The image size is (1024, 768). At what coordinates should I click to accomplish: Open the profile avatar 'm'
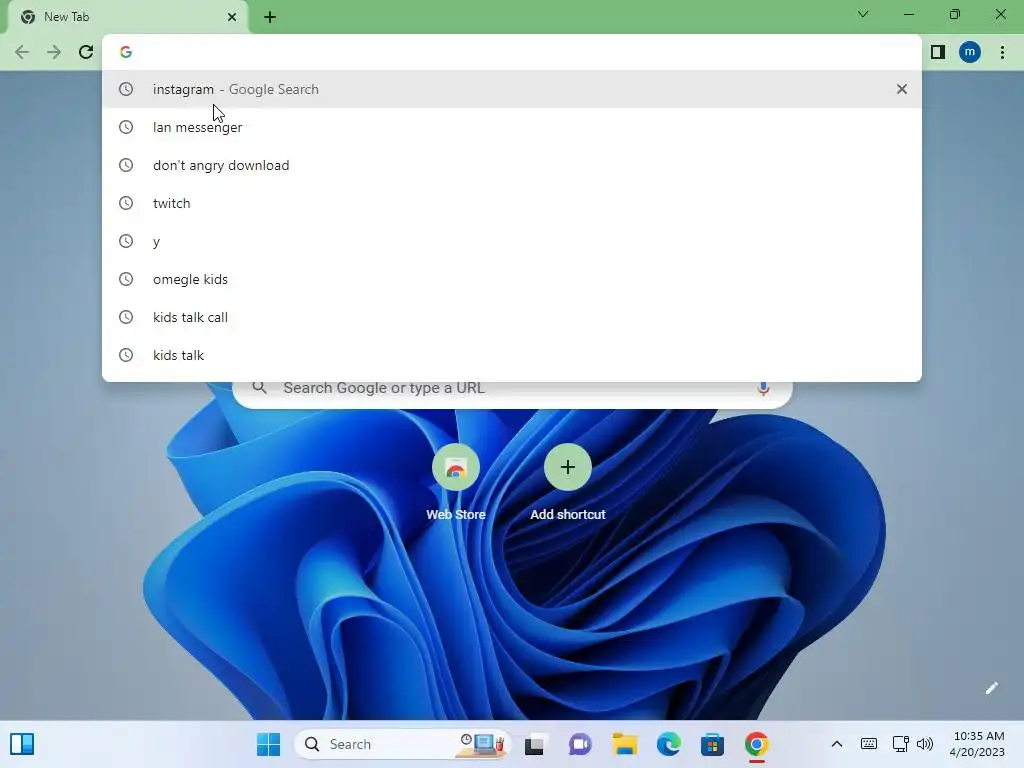[x=970, y=52]
